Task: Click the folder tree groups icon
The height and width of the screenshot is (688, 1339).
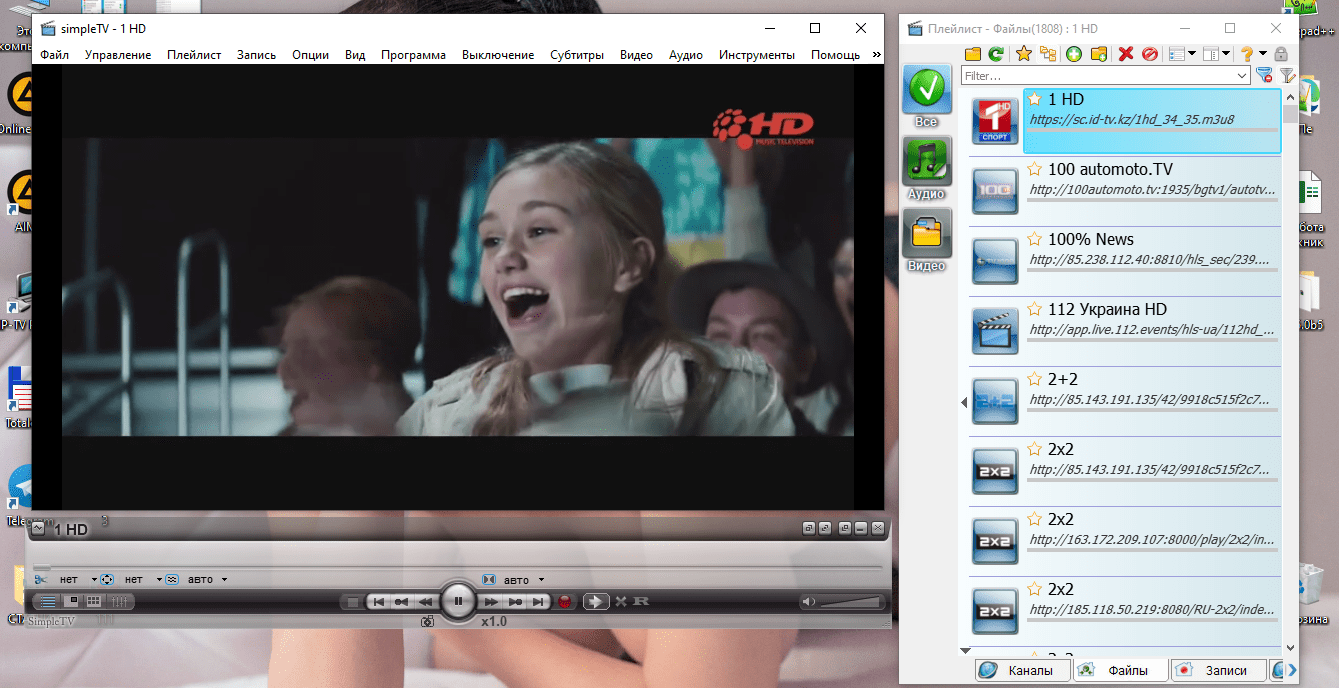Action: pos(1046,54)
